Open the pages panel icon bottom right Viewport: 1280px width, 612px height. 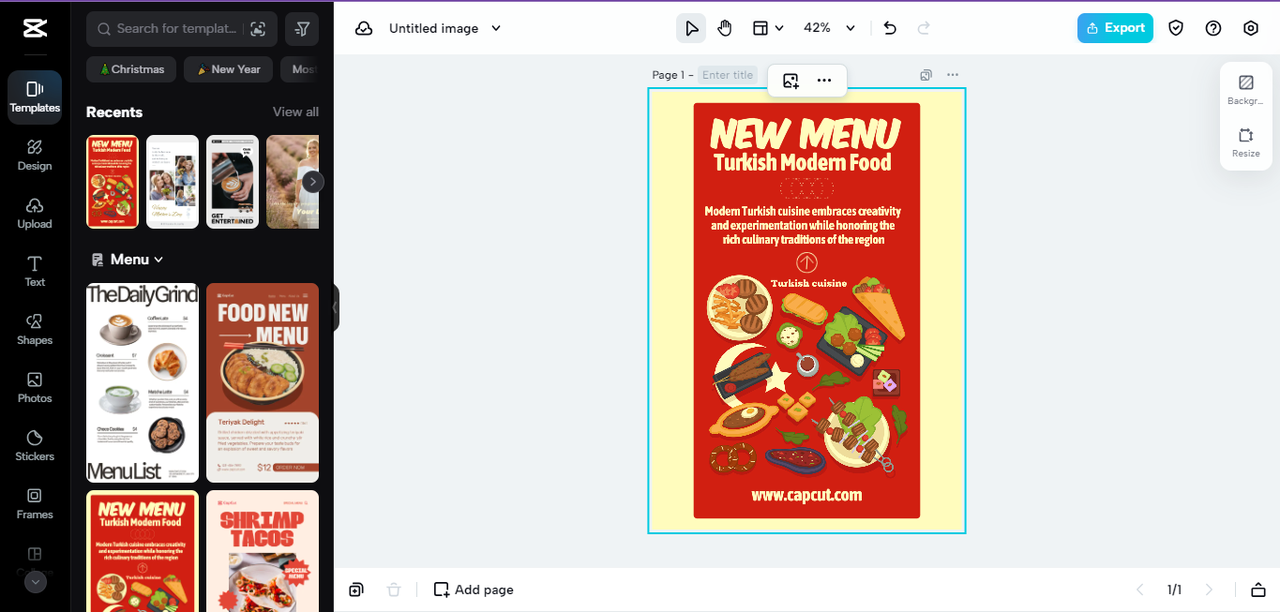tap(1259, 590)
